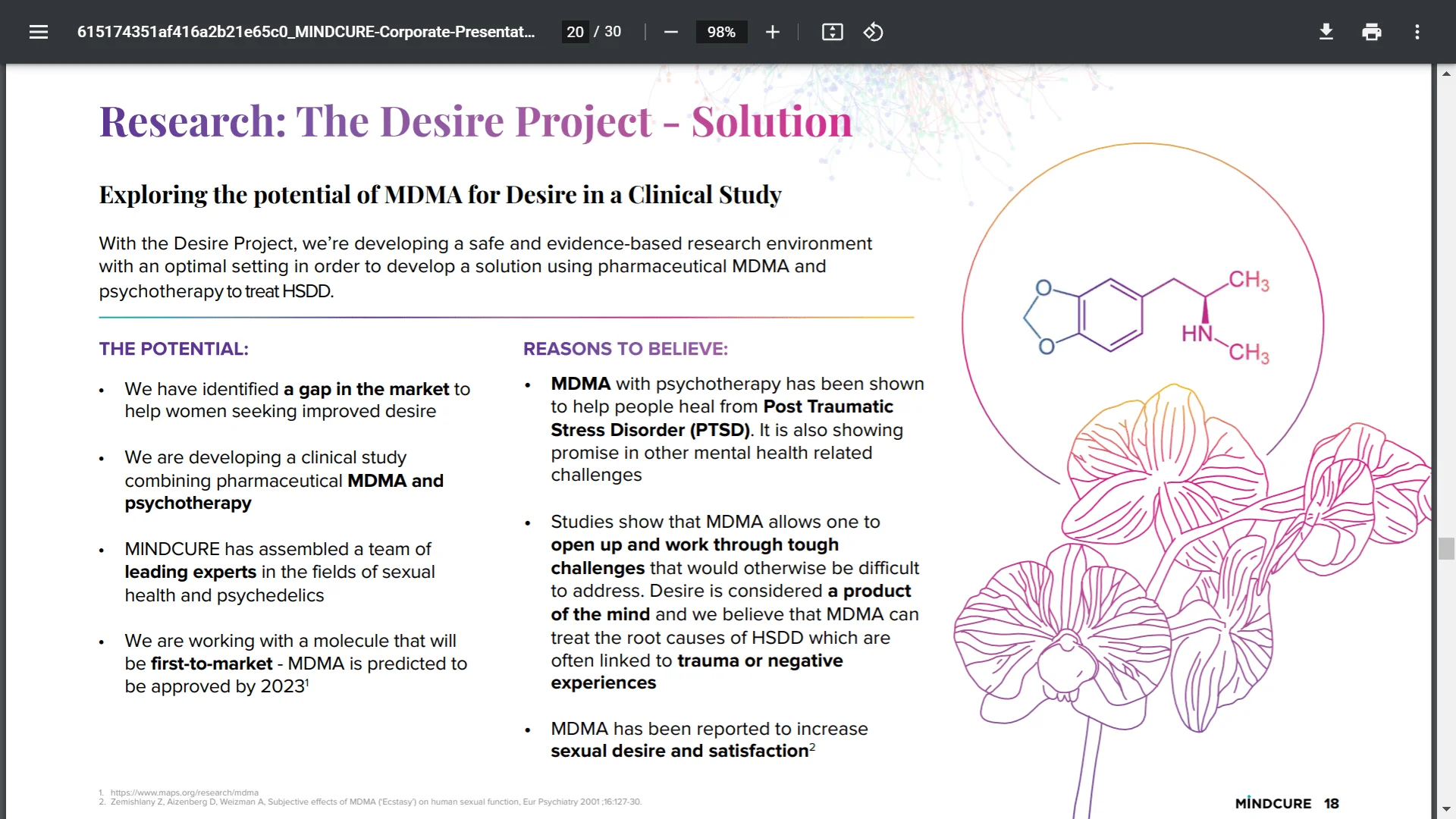Zoom in with the plus icon
Screen dimensions: 1456x819
tap(772, 32)
